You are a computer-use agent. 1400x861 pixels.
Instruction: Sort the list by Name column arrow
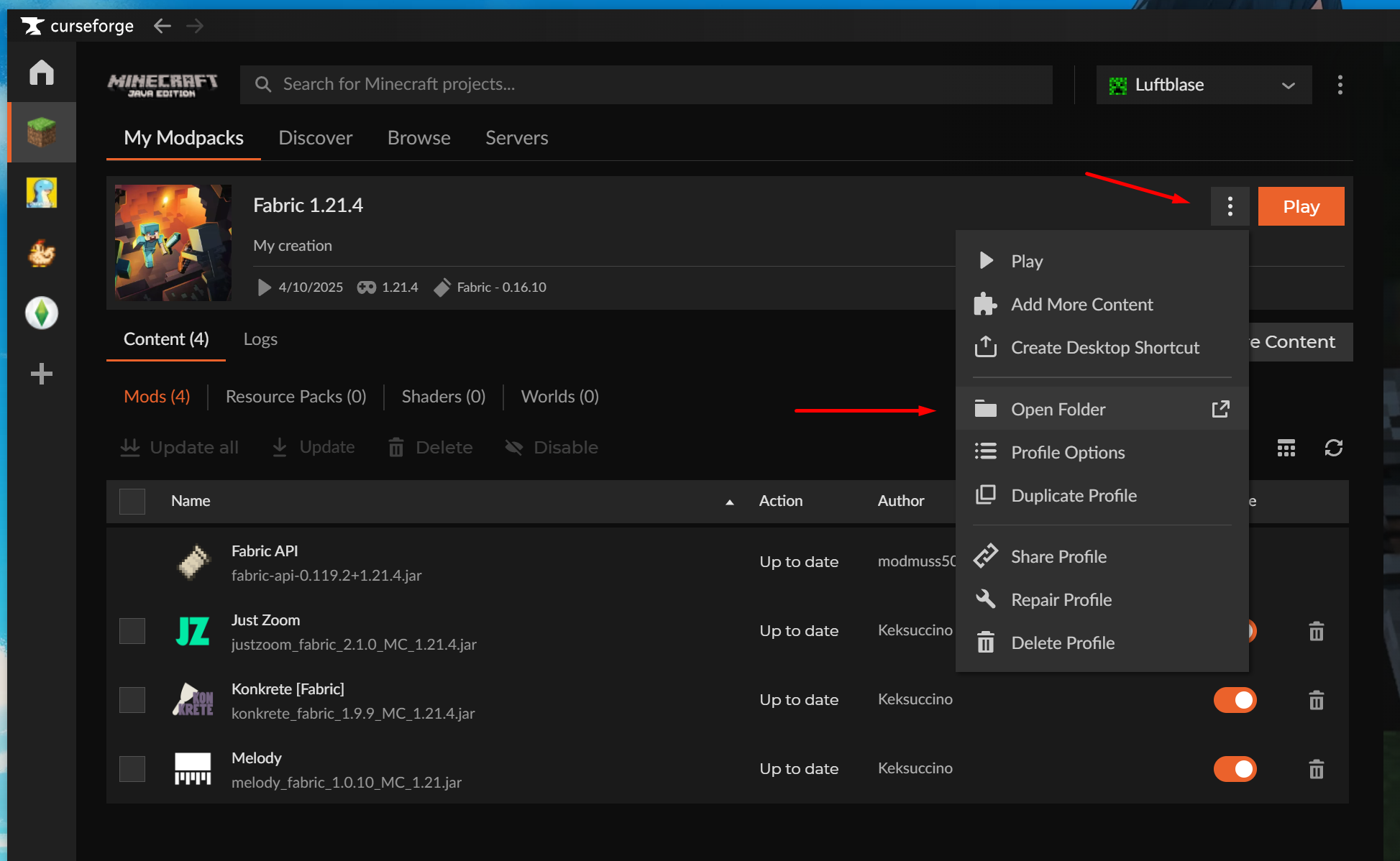tap(729, 502)
